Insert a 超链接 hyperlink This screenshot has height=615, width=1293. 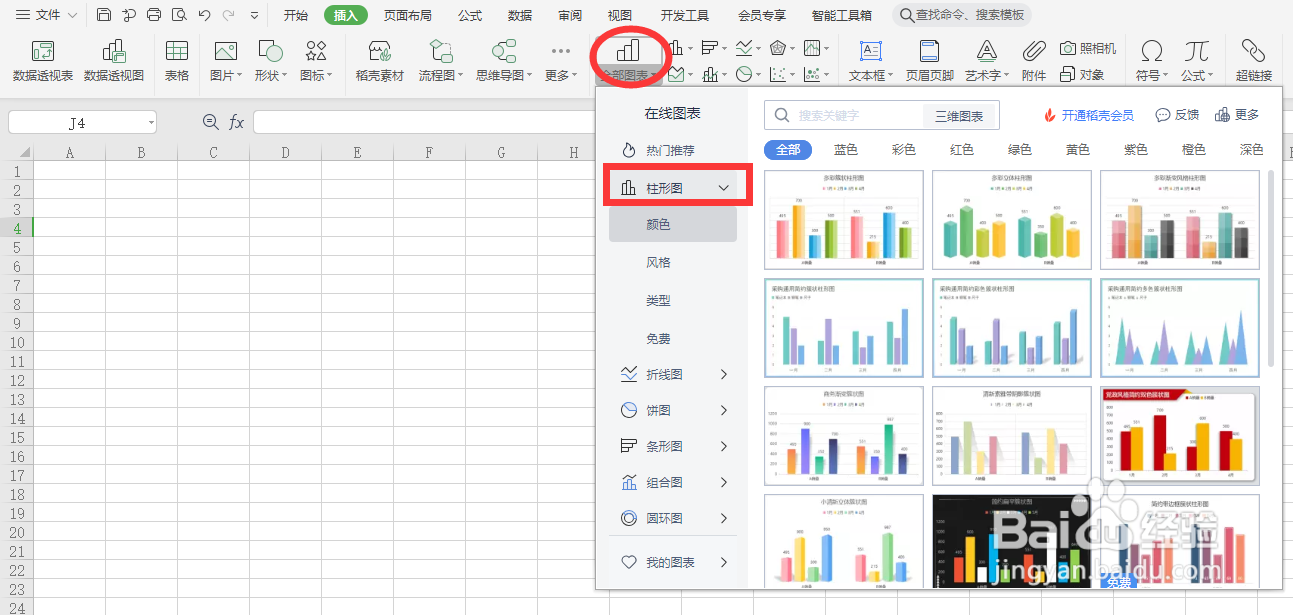1253,61
